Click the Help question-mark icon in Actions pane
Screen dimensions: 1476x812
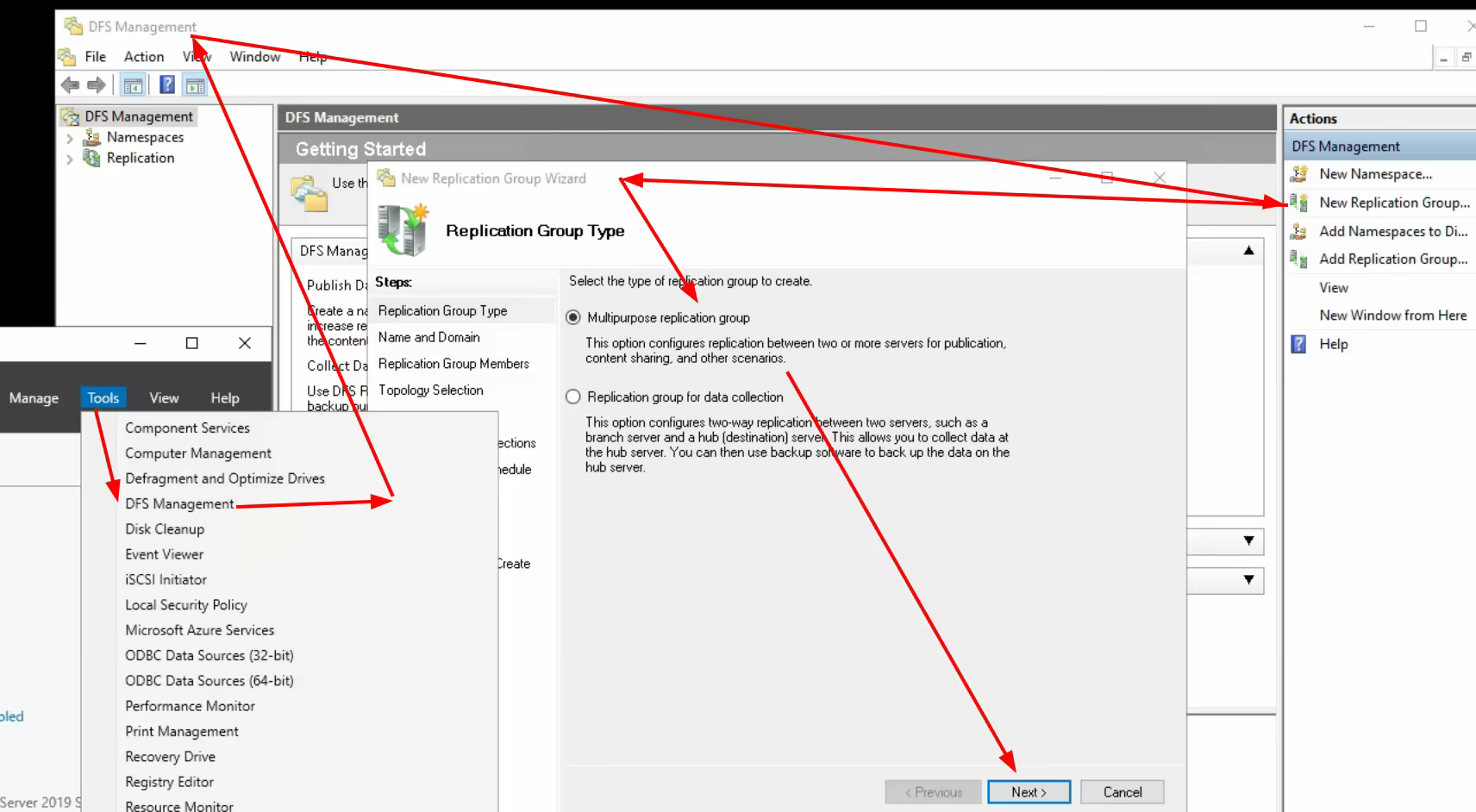pyautogui.click(x=1298, y=344)
